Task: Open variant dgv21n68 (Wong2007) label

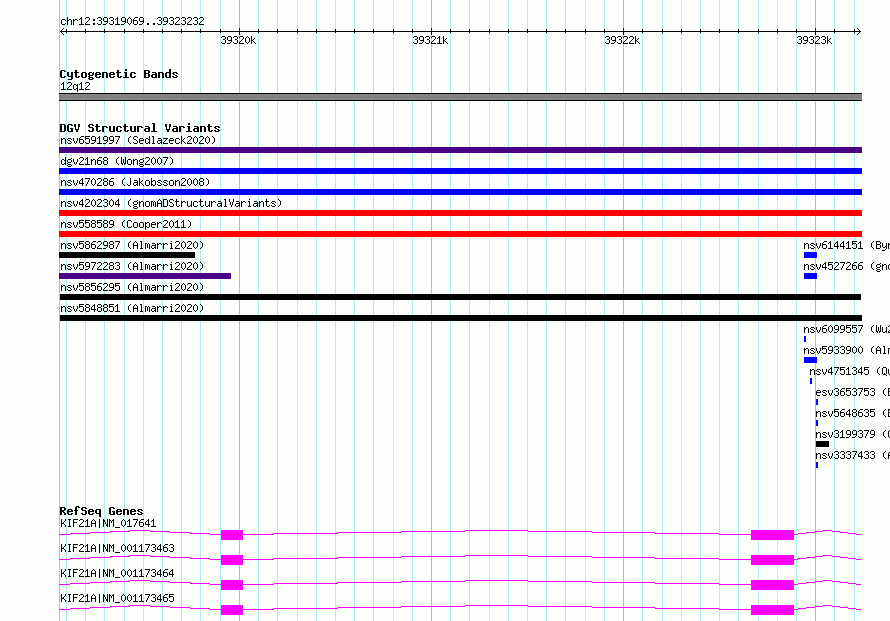Action: pos(117,161)
